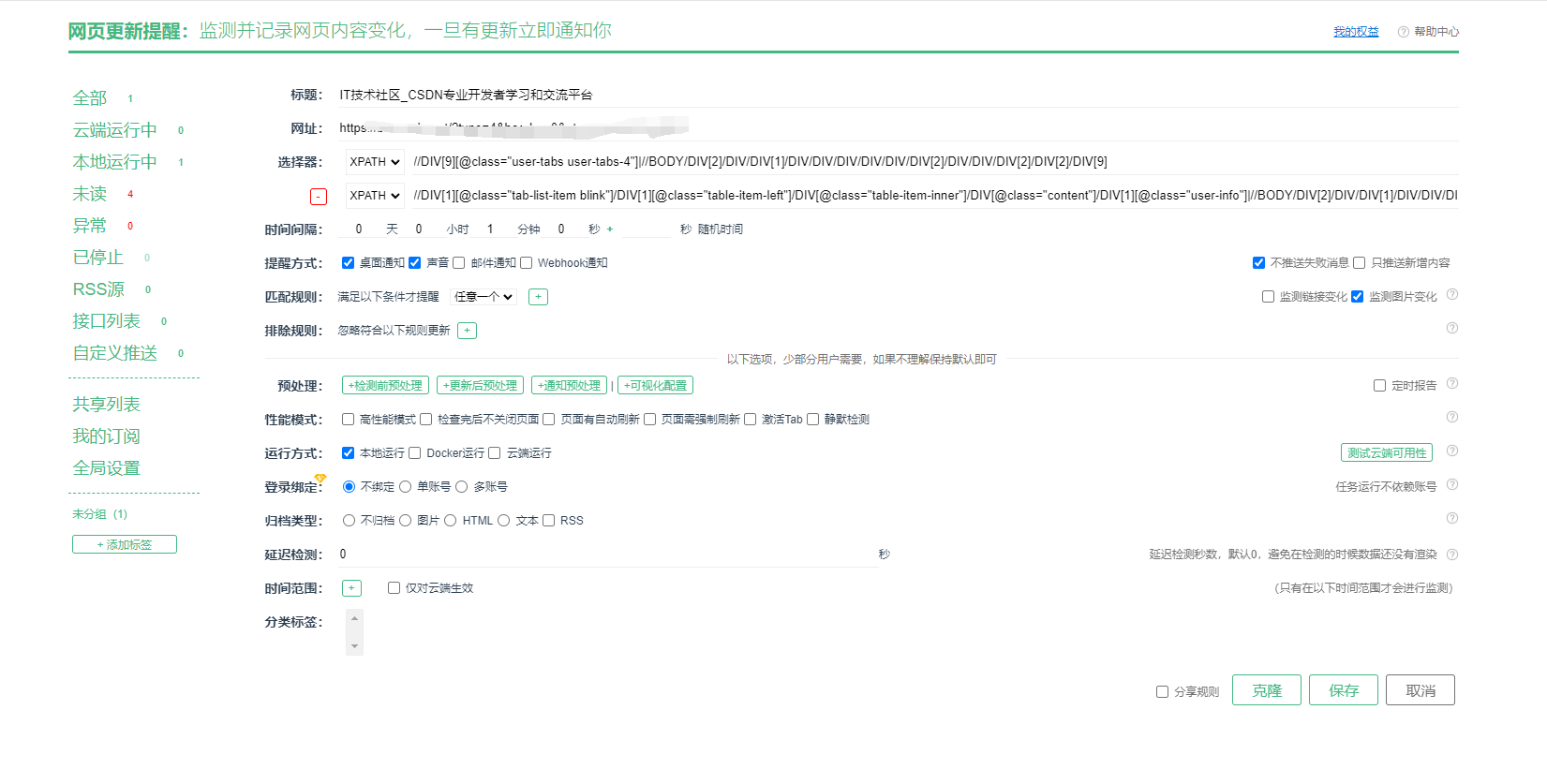
Task: Open help icon next to 监测图片变化
Action: 1452,294
